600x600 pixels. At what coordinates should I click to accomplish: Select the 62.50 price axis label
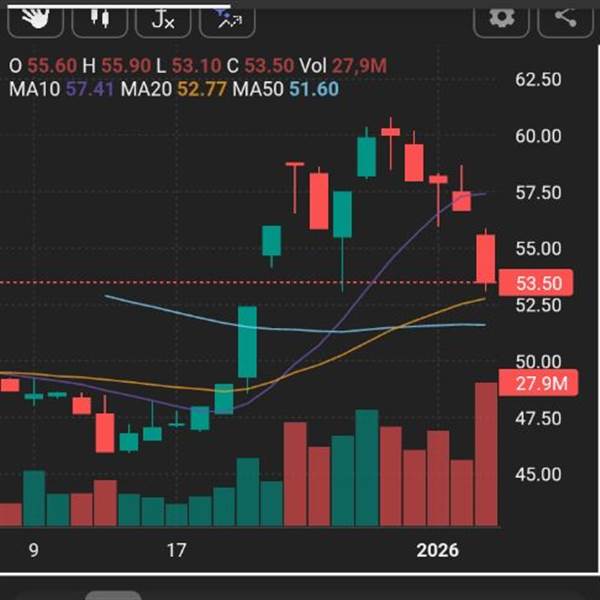tap(538, 80)
